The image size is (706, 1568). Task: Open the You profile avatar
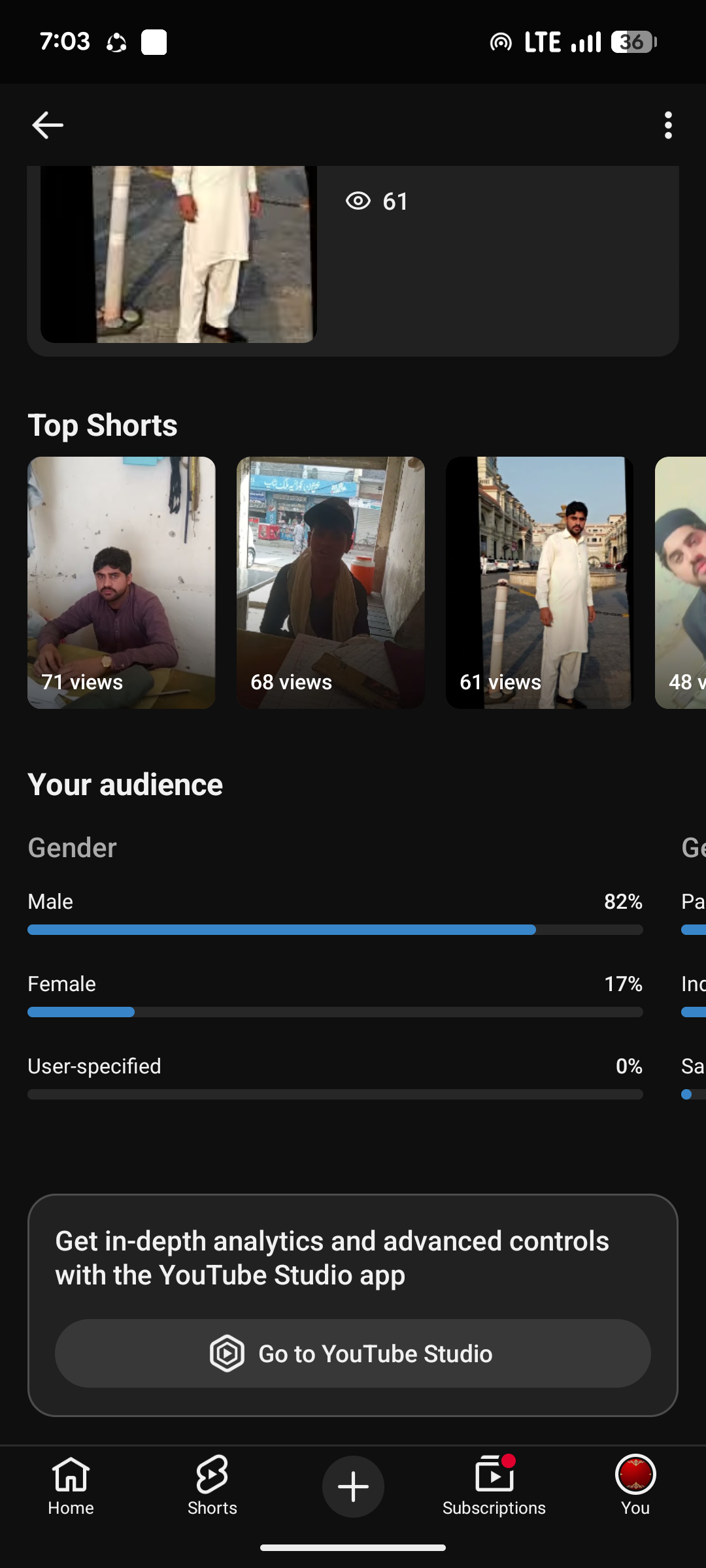tap(635, 1475)
